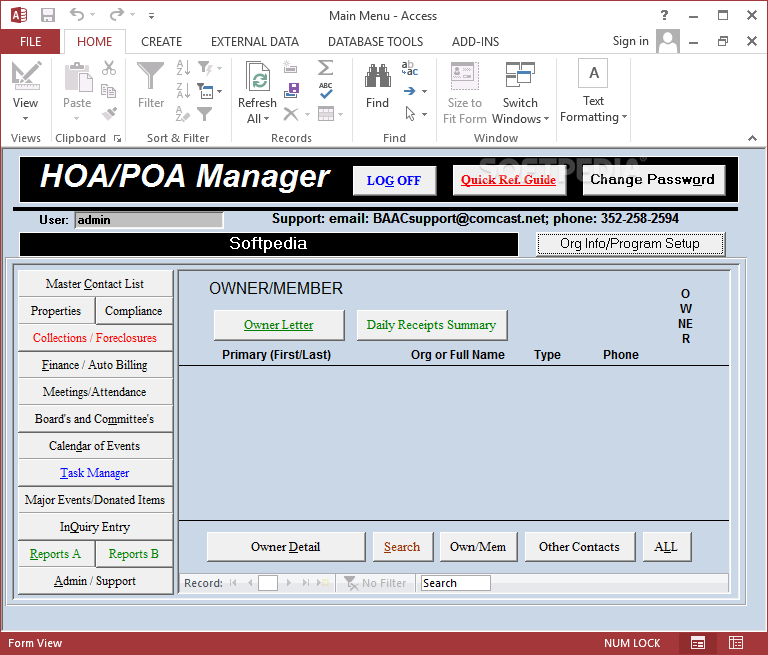
Task: Click the Undo arrow icon
Action: 77,14
